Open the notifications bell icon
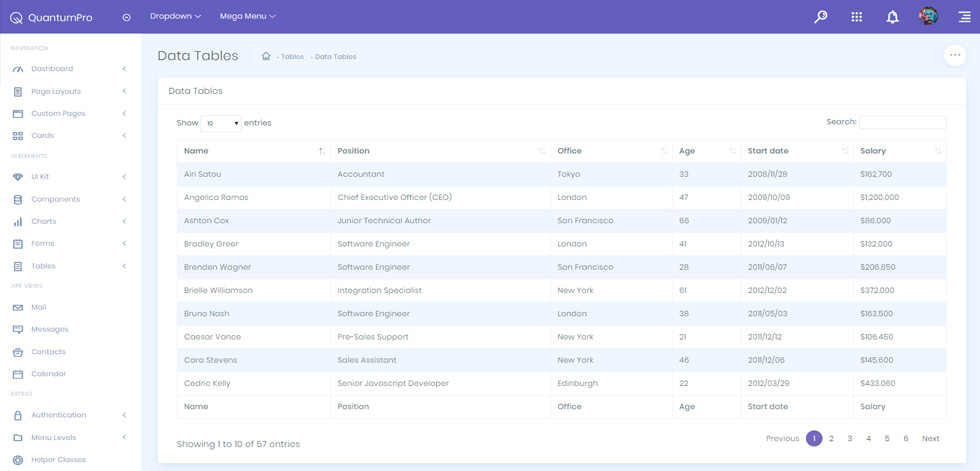This screenshot has height=471, width=980. pyautogui.click(x=892, y=17)
